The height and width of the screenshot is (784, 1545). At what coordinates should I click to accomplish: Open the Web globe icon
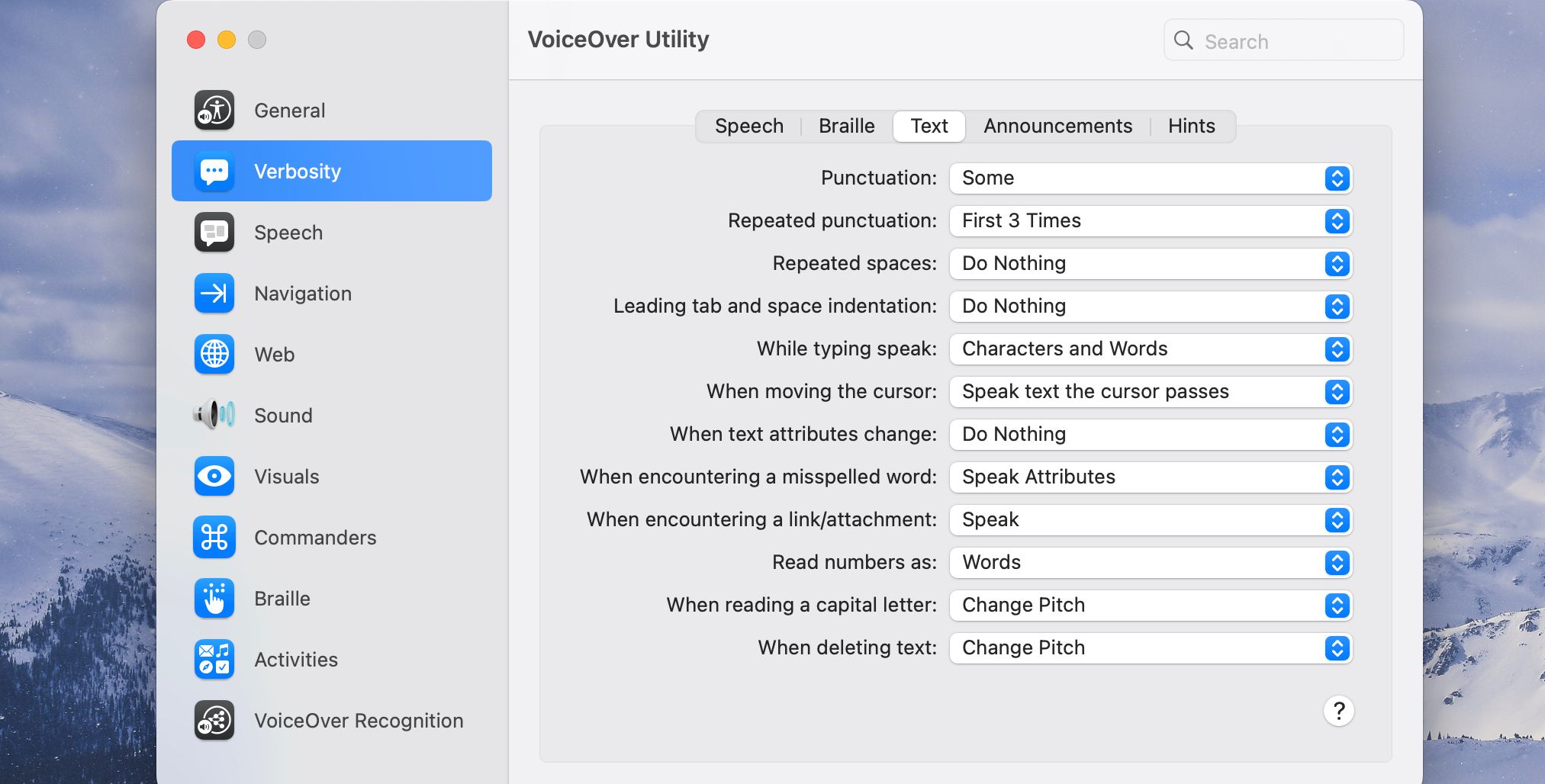point(214,355)
